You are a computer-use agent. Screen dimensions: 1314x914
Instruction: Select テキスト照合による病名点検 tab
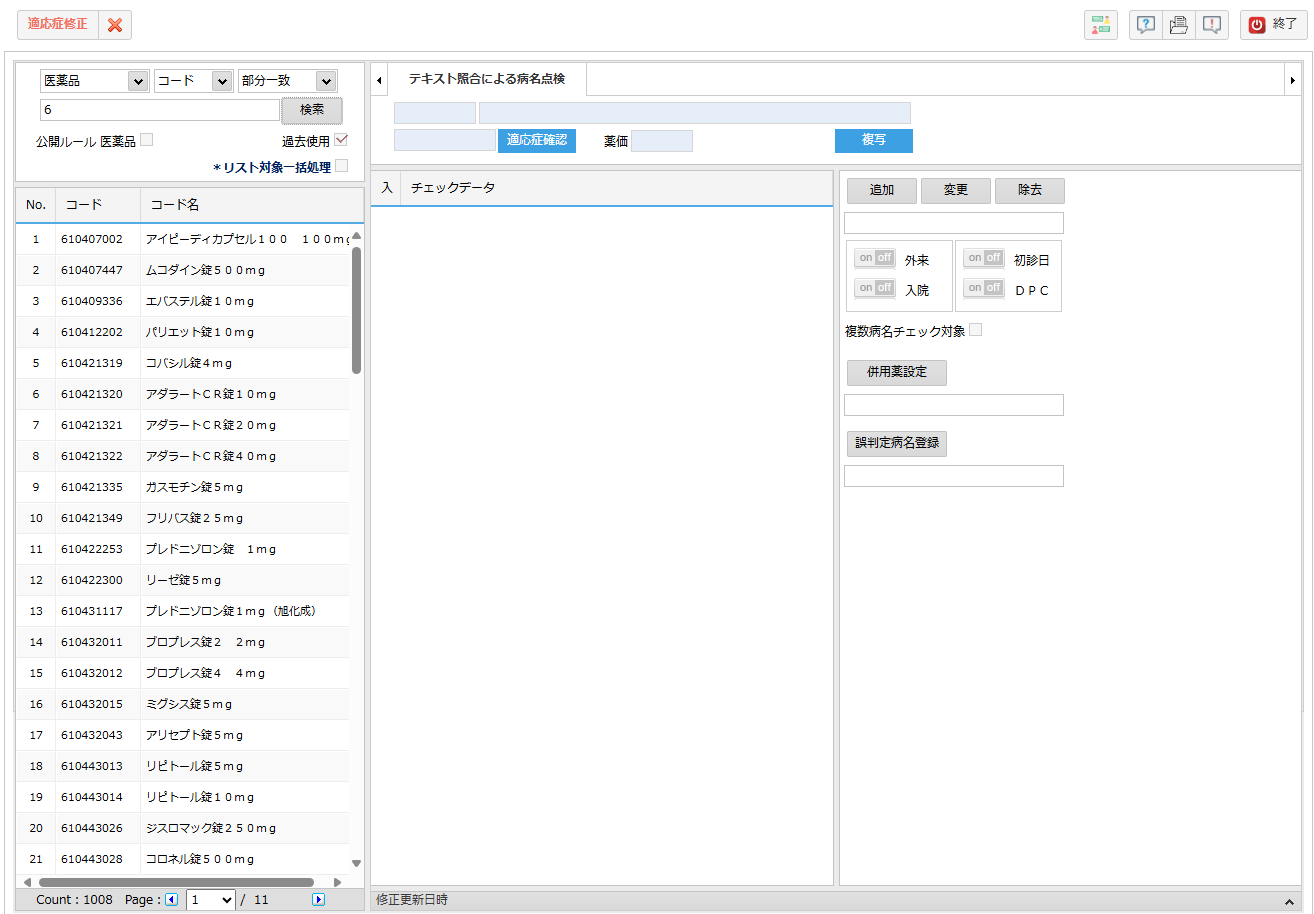pos(486,78)
